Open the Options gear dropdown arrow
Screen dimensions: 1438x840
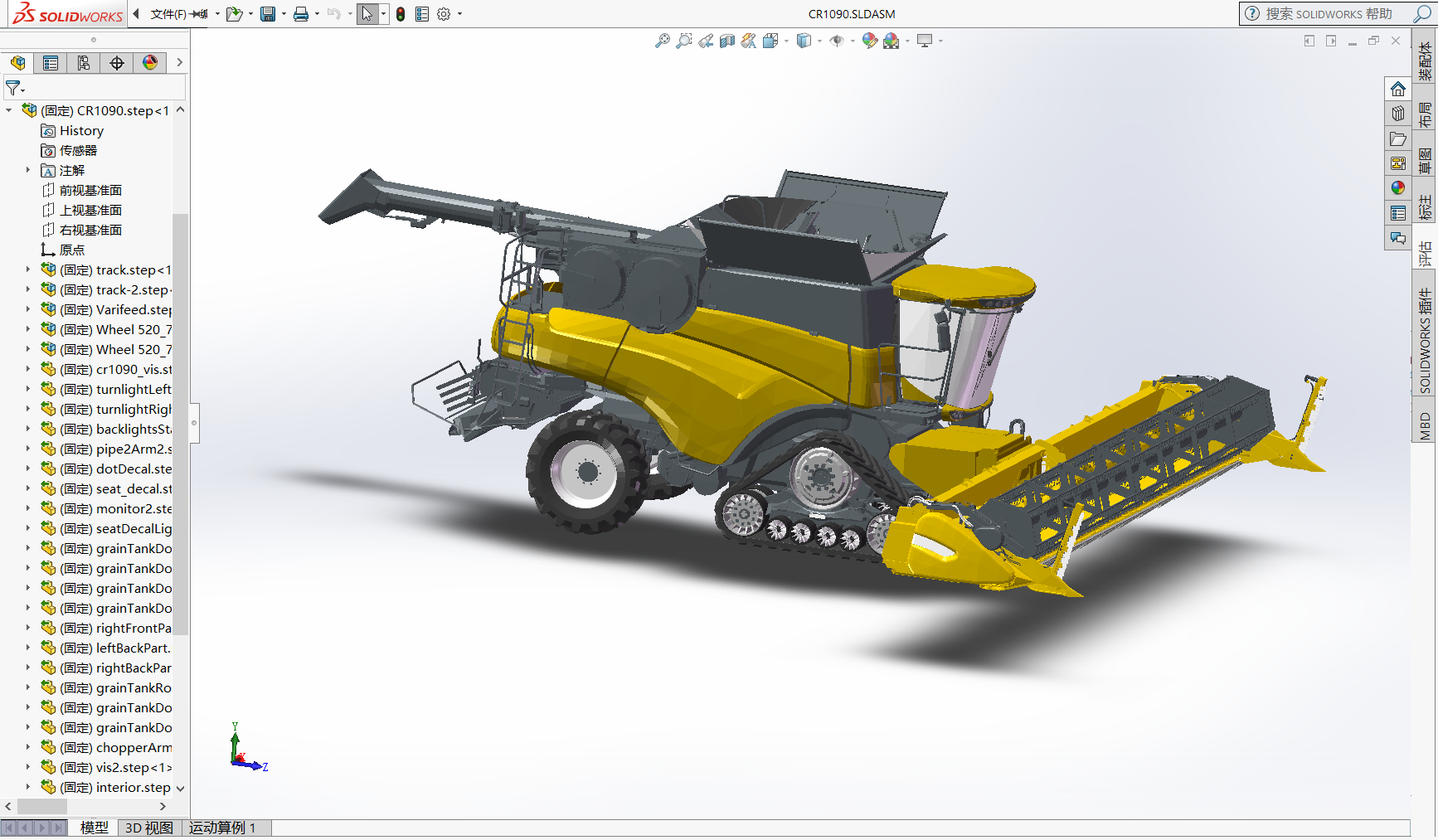point(459,14)
